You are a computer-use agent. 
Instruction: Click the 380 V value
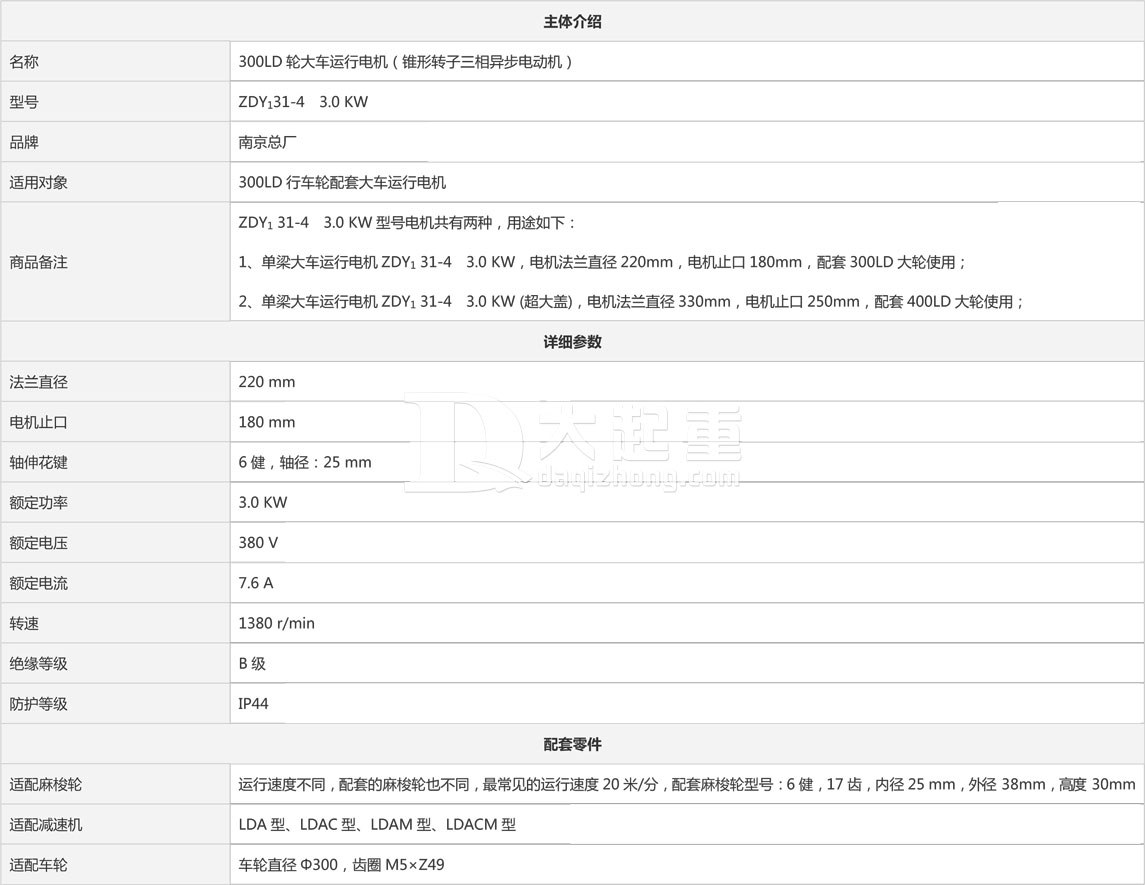pos(258,543)
